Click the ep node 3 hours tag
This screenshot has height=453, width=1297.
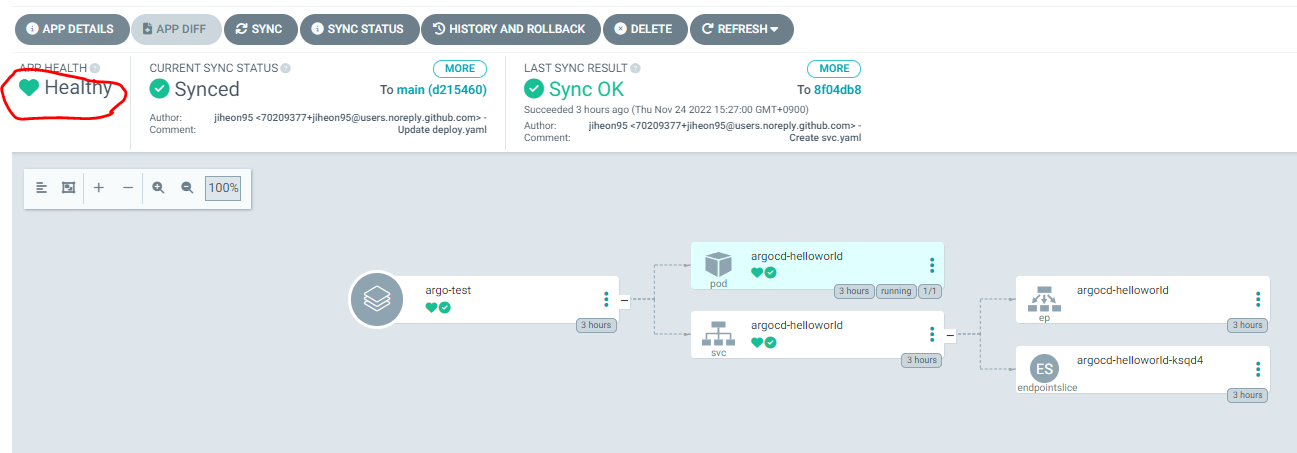[1247, 325]
